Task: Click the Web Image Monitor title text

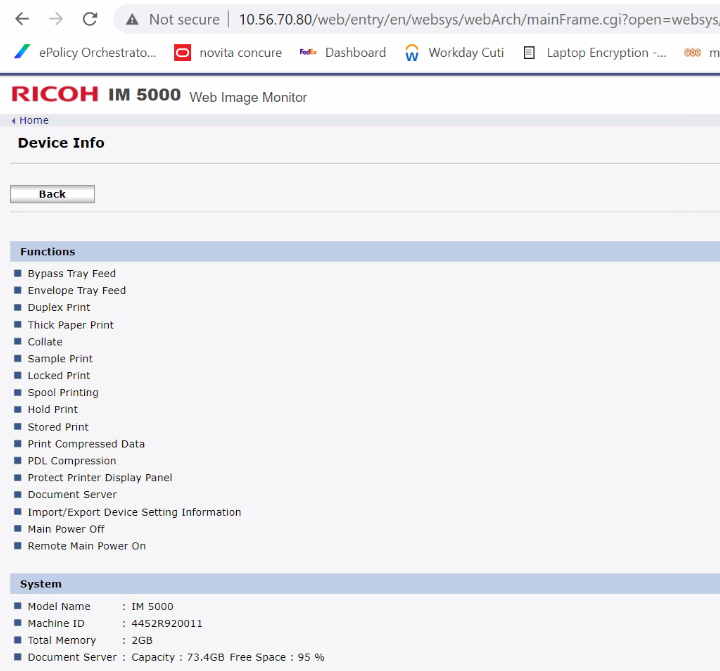Action: [x=248, y=97]
